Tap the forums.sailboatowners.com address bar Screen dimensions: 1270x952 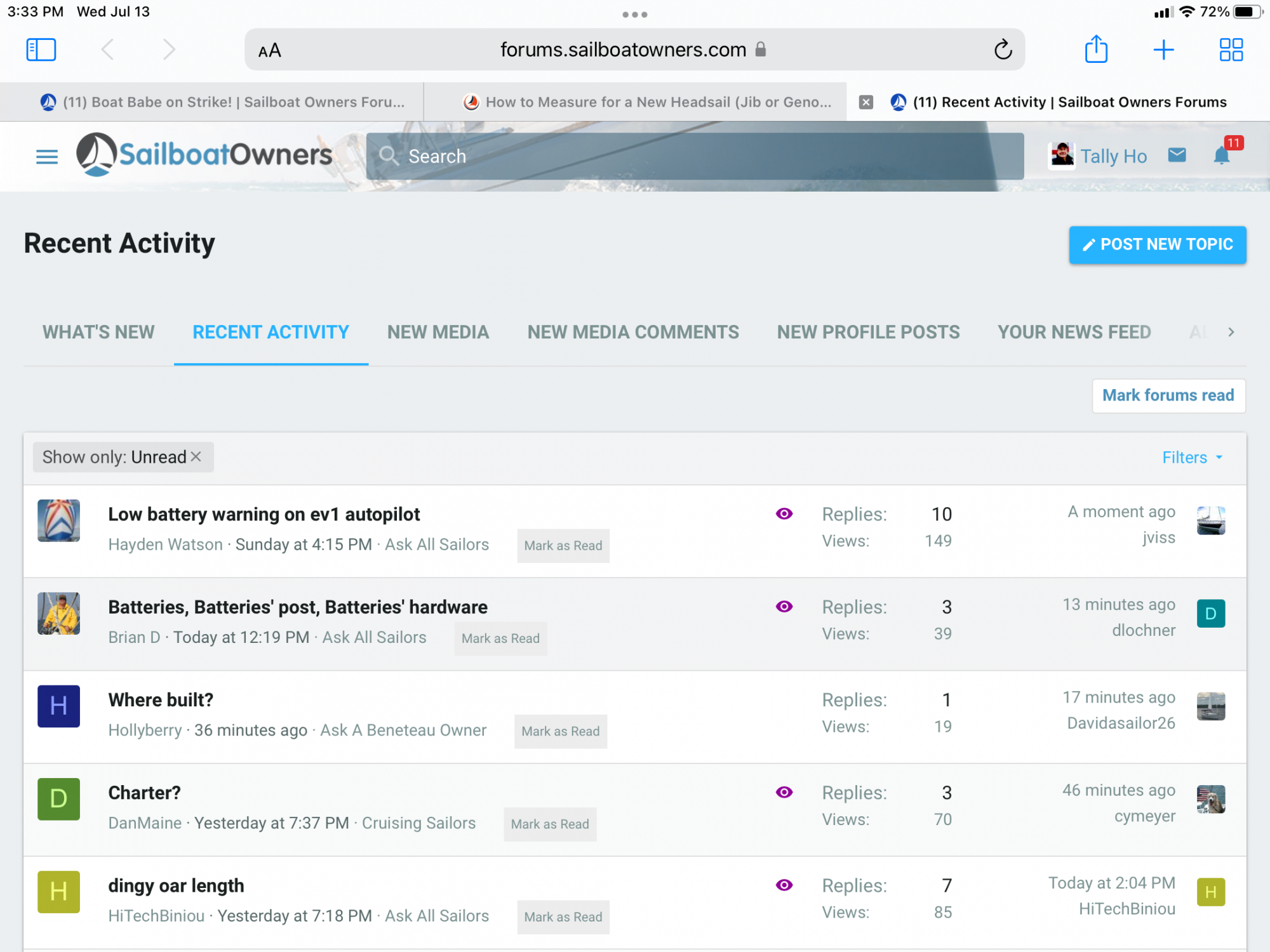click(634, 50)
